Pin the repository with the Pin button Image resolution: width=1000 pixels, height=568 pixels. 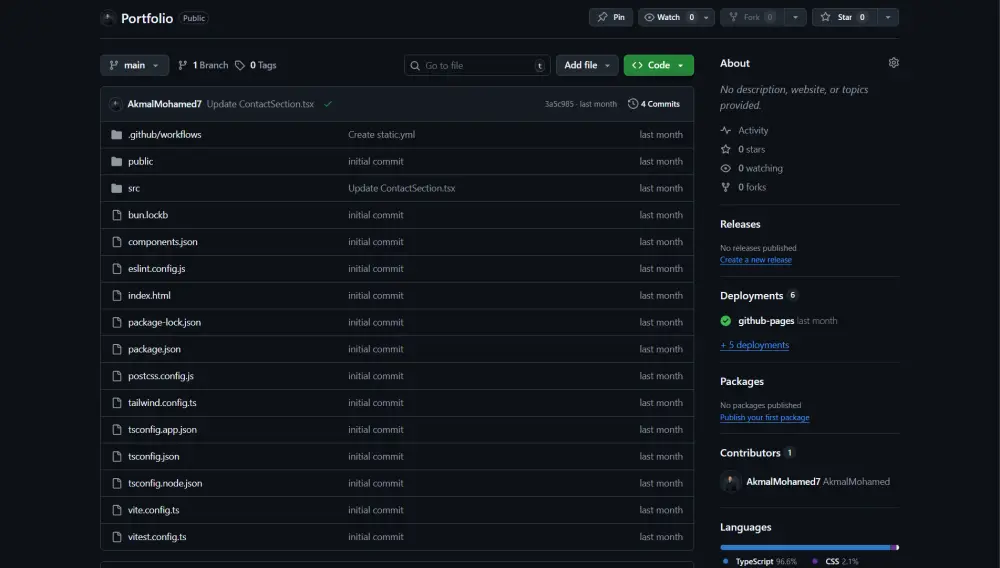(x=611, y=17)
